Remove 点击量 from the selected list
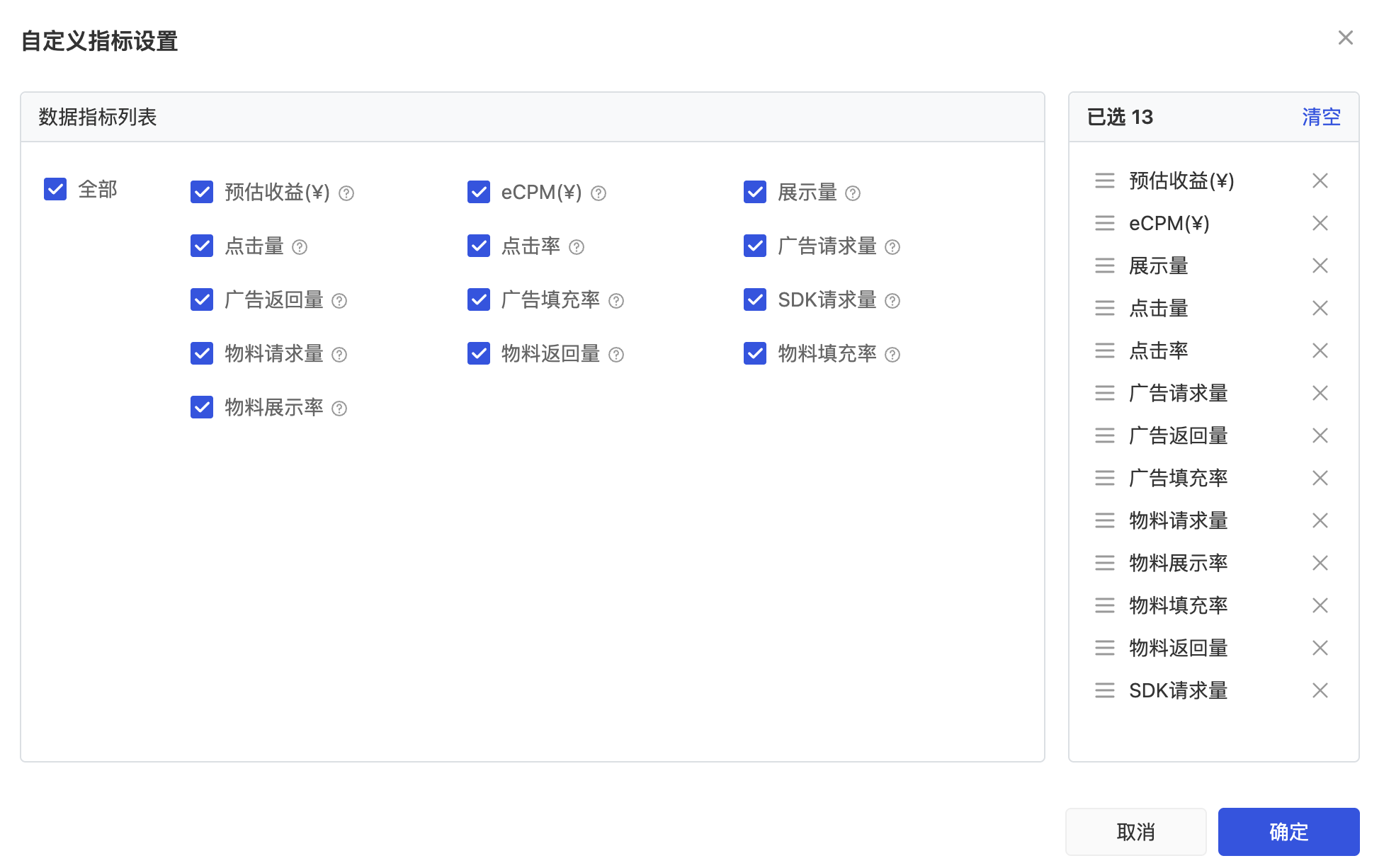Image resolution: width=1384 pixels, height=868 pixels. [1320, 309]
